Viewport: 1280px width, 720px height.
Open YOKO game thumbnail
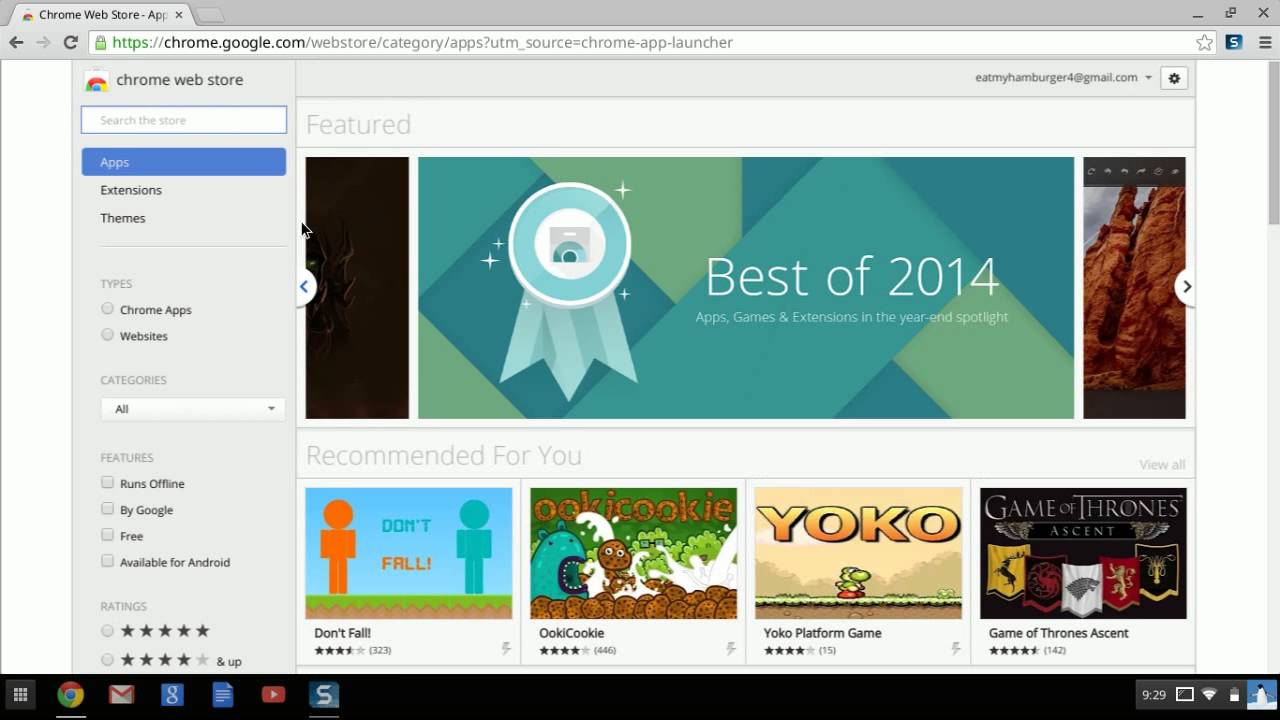click(x=859, y=553)
